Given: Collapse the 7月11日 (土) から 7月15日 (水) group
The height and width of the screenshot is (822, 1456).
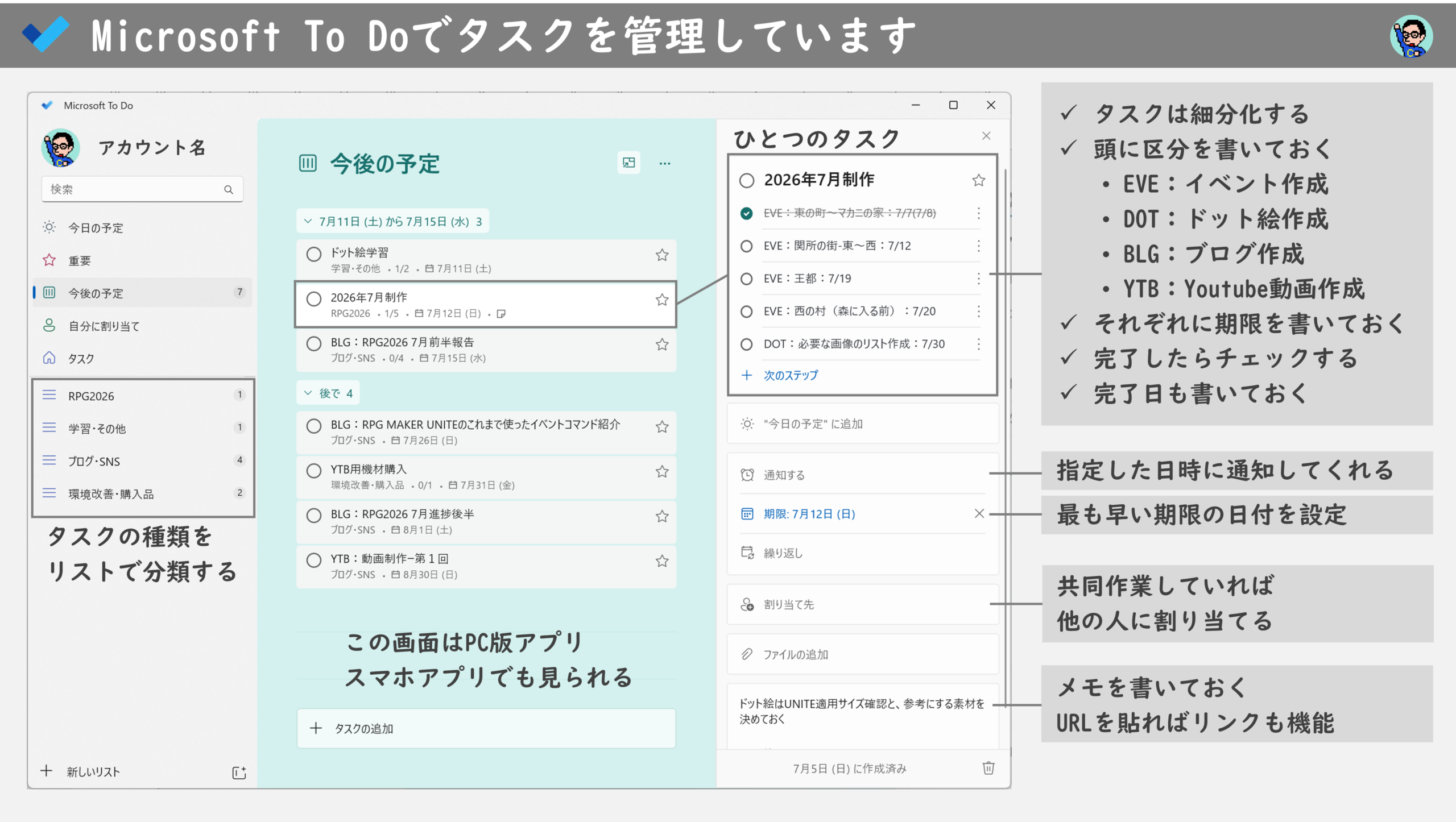Looking at the screenshot, I should [x=392, y=222].
